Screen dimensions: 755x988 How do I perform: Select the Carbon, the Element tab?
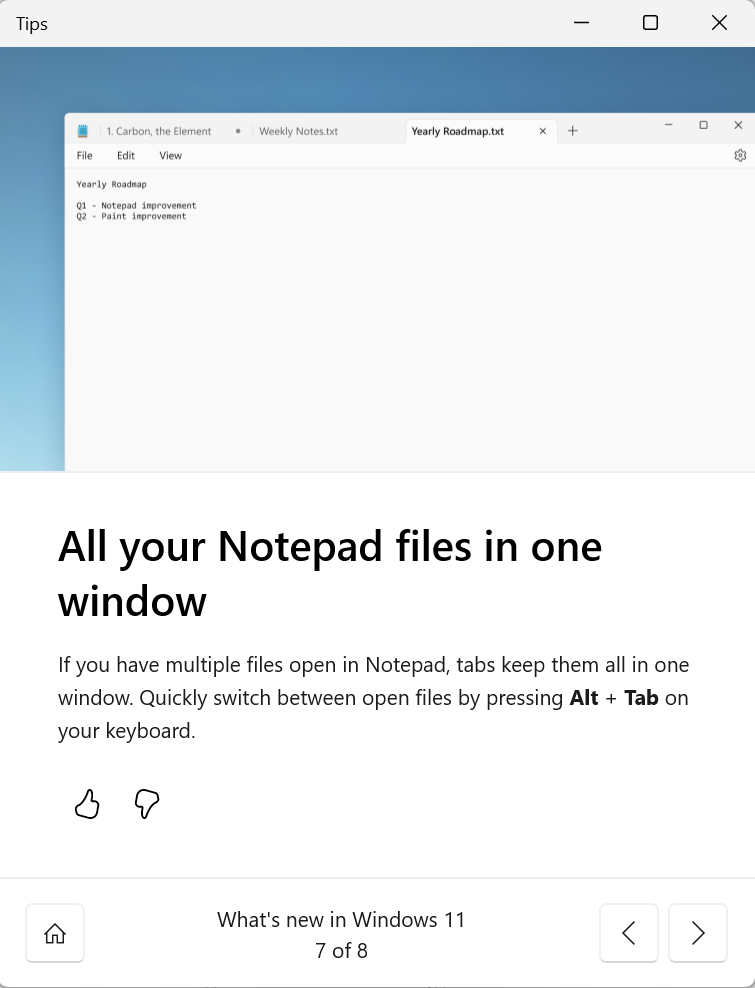click(159, 131)
